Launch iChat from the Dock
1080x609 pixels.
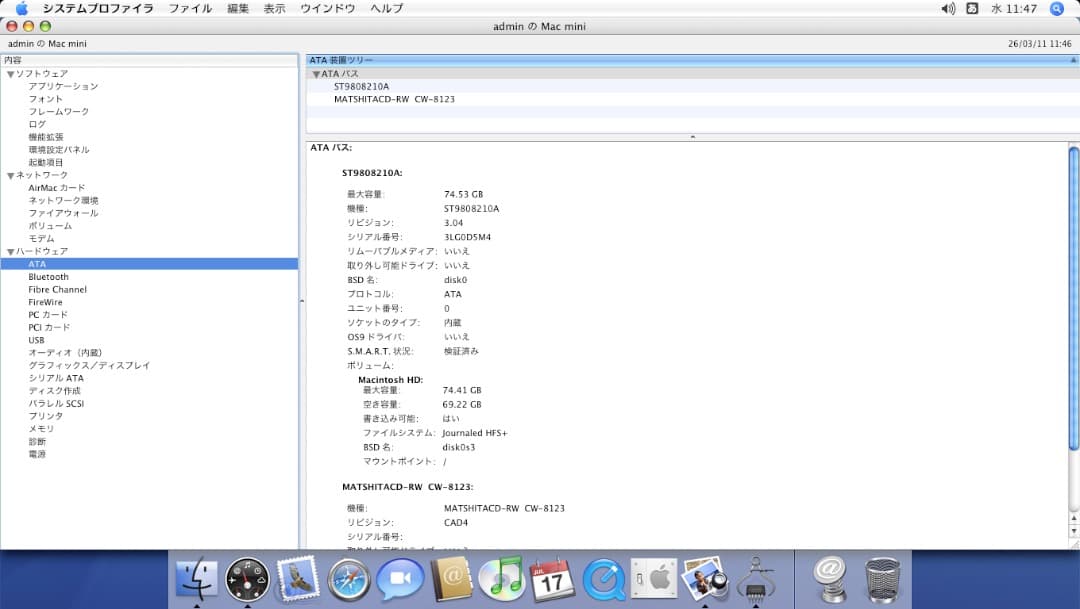(x=399, y=579)
